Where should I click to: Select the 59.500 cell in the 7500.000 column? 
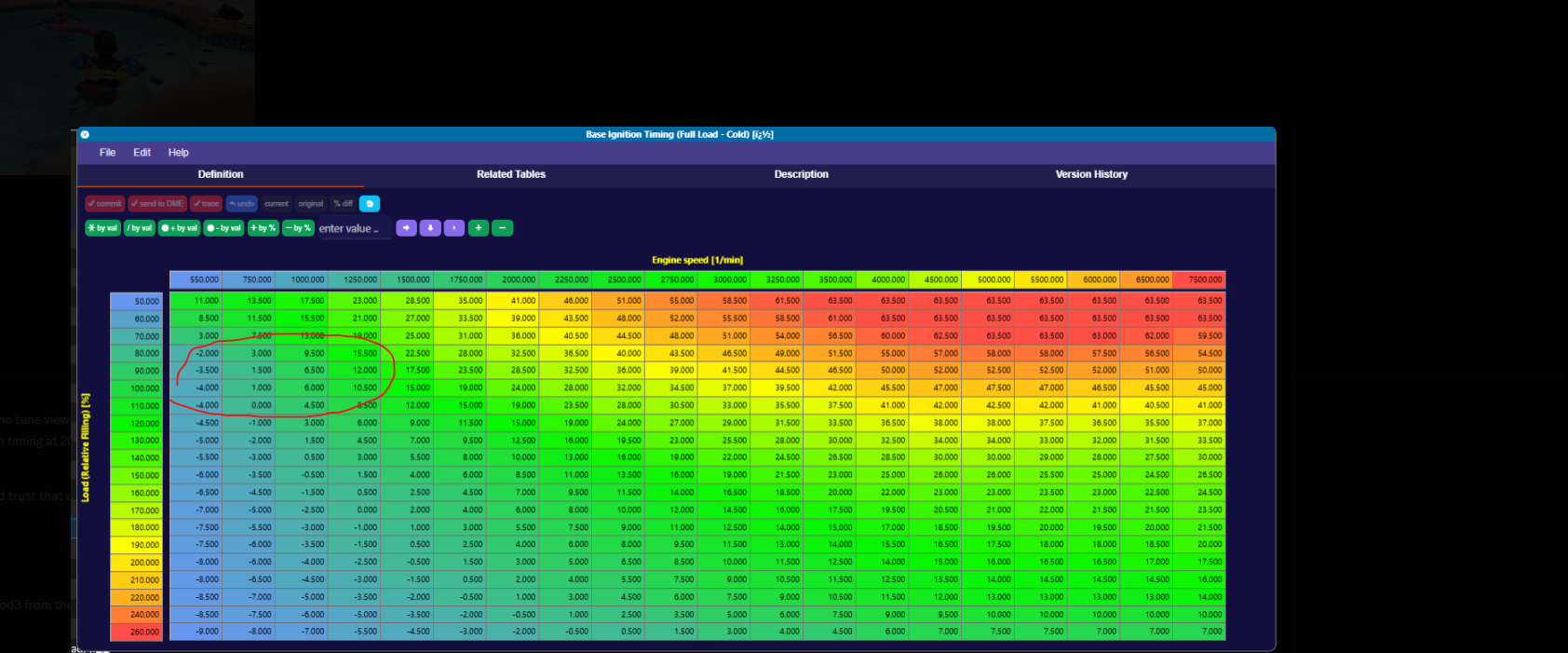pos(1199,335)
